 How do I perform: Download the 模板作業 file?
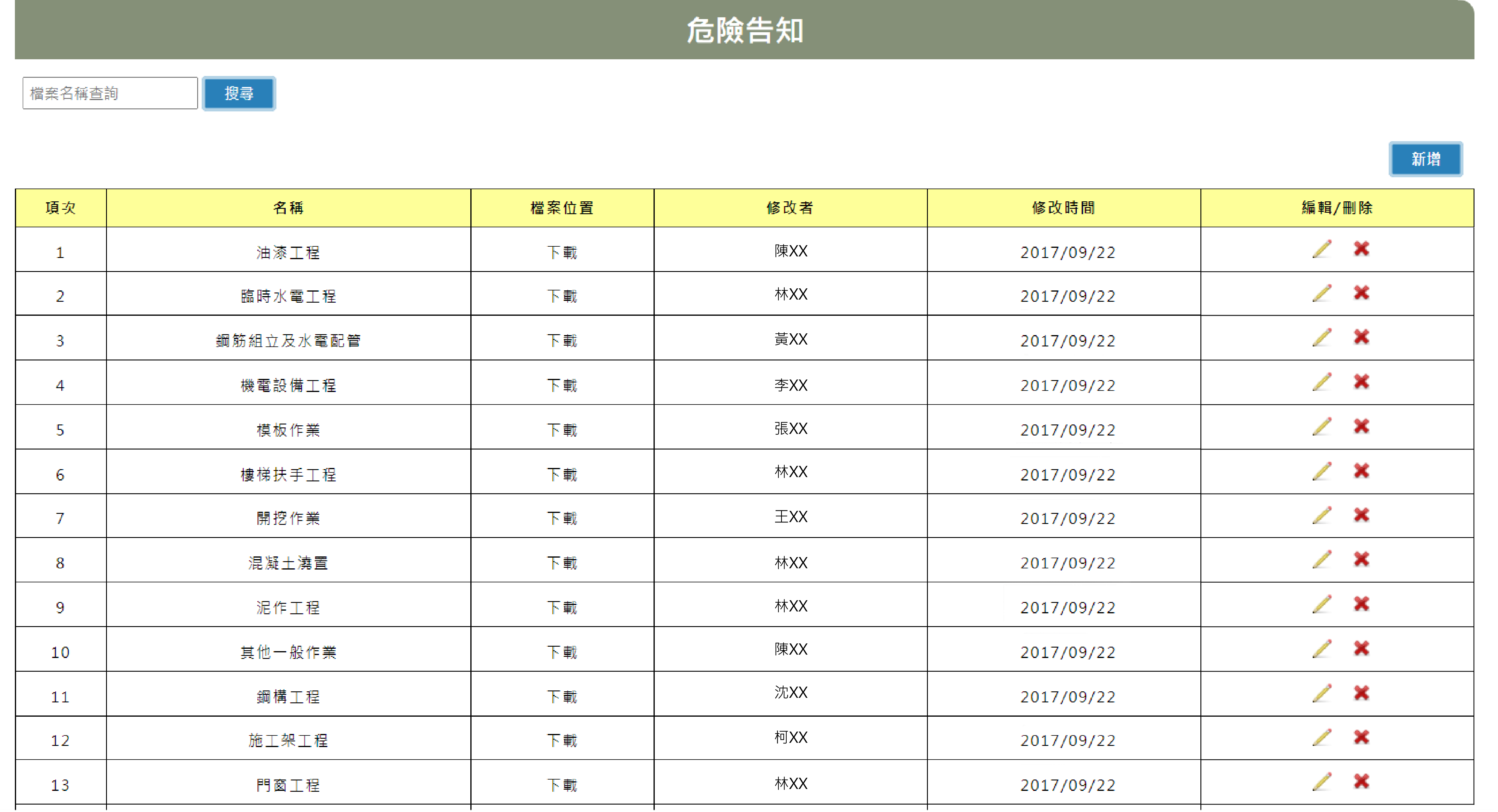562,430
